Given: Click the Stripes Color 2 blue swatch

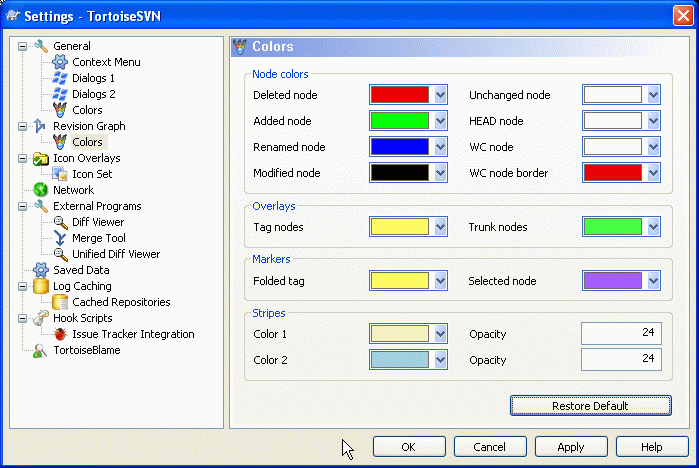Looking at the screenshot, I should [x=400, y=360].
